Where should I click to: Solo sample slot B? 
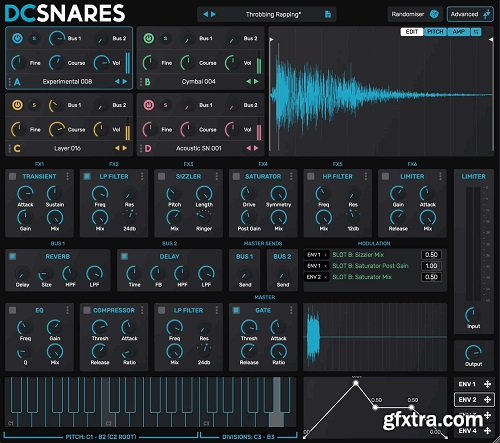coord(165,38)
